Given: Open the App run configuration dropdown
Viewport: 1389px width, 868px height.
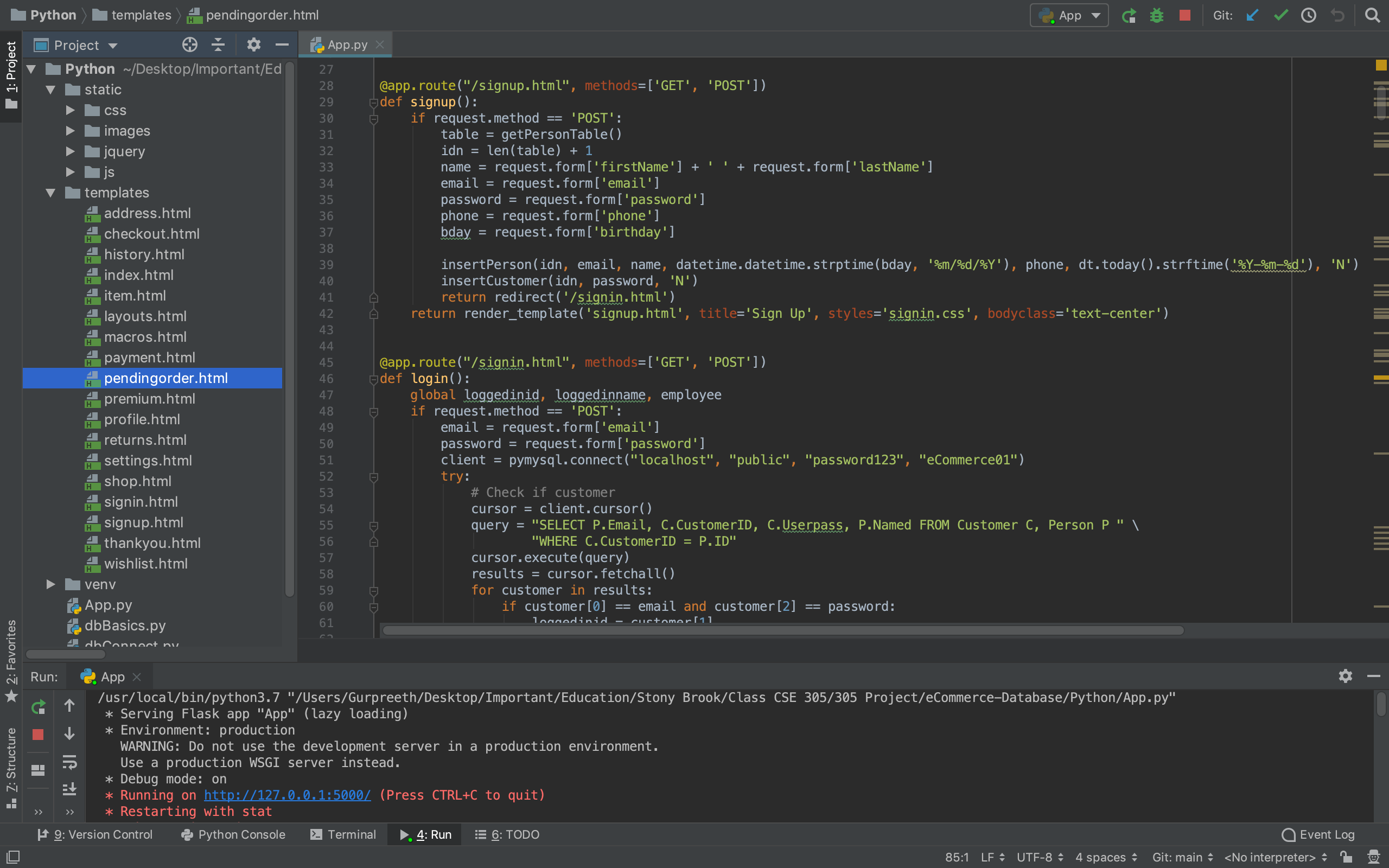Looking at the screenshot, I should pos(1069,16).
